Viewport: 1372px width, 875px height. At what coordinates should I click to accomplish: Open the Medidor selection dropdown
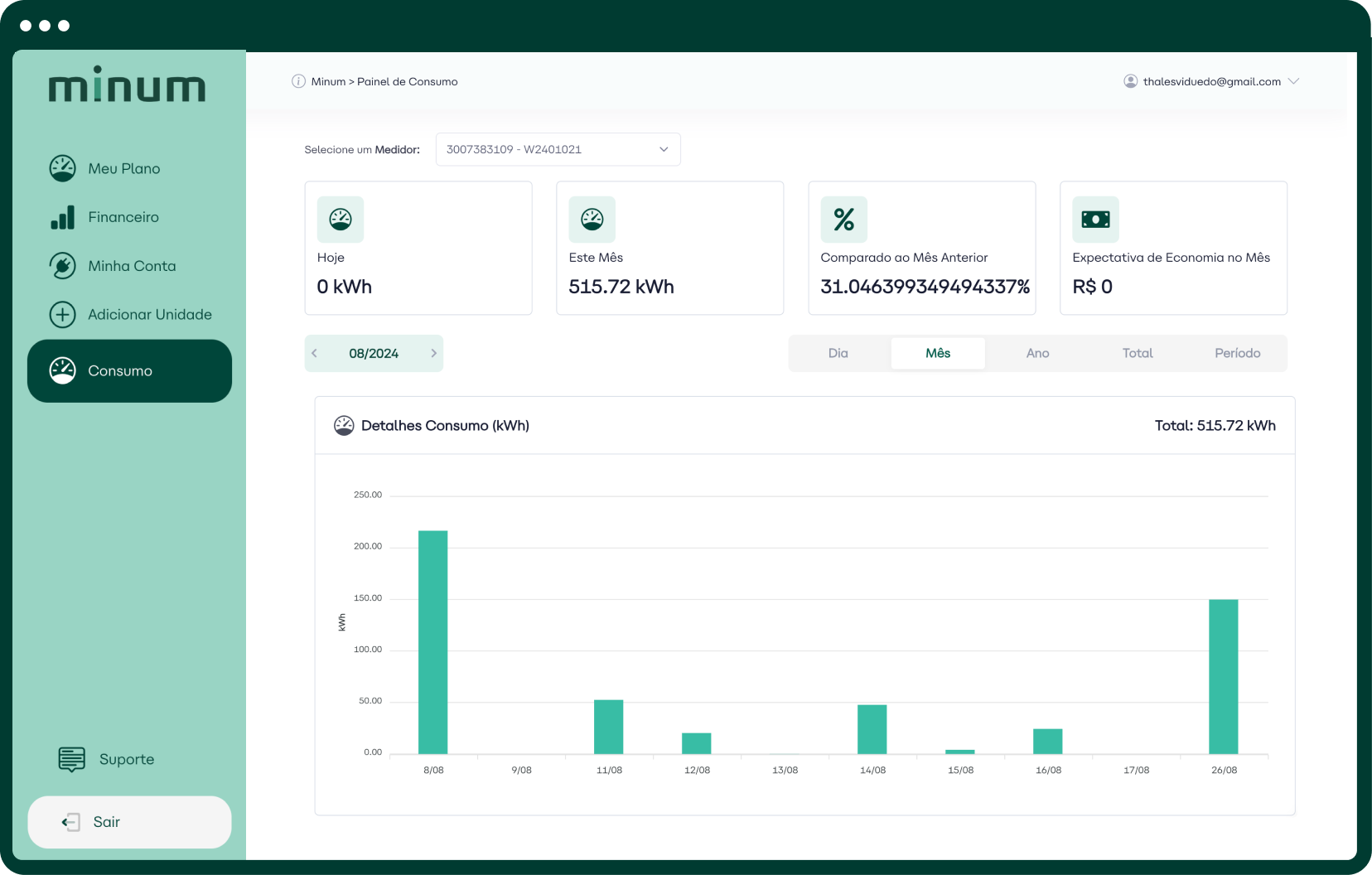tap(558, 149)
